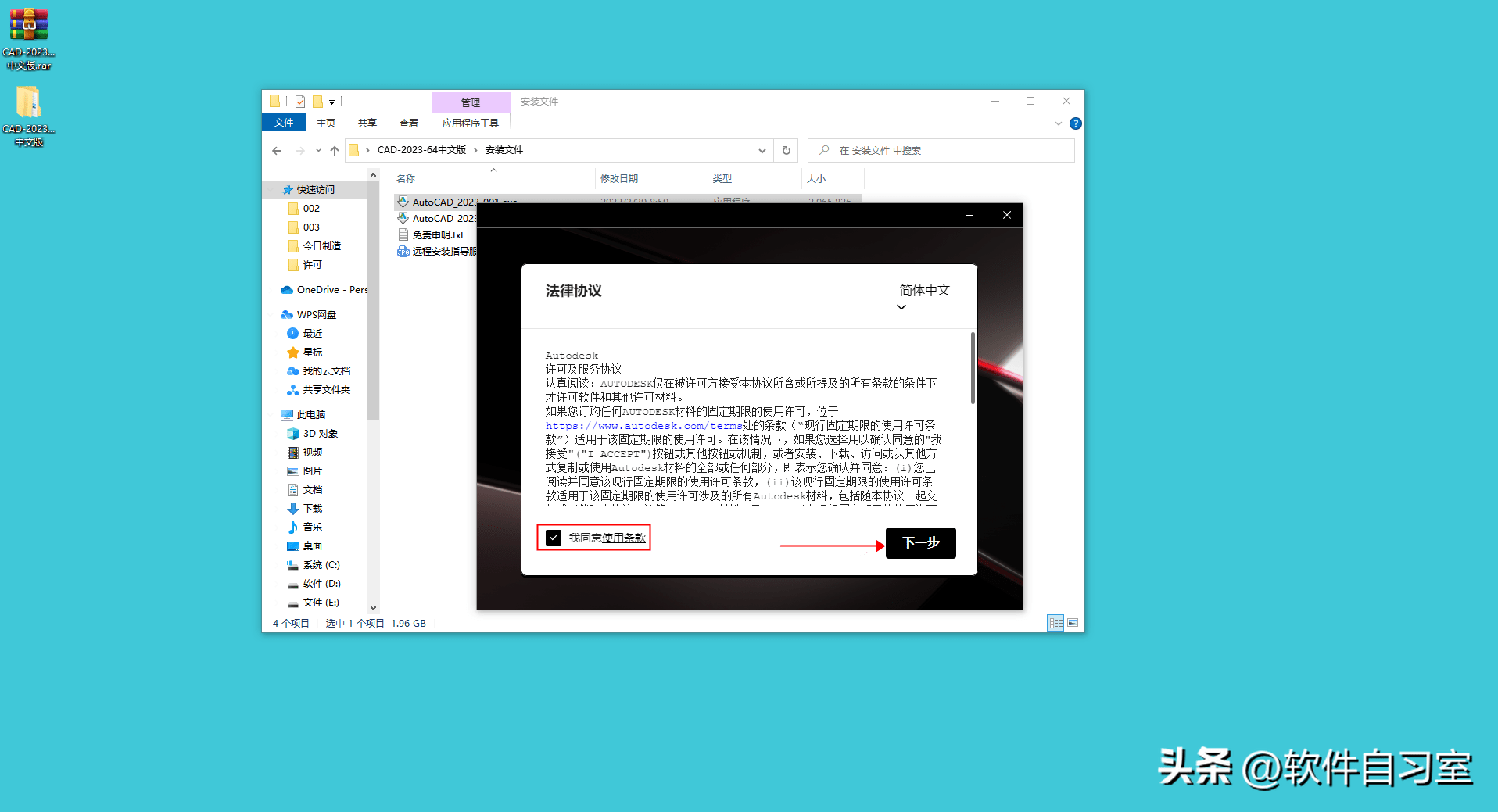Sort by 类型 column header
This screenshot has height=812, width=1498.
722,179
